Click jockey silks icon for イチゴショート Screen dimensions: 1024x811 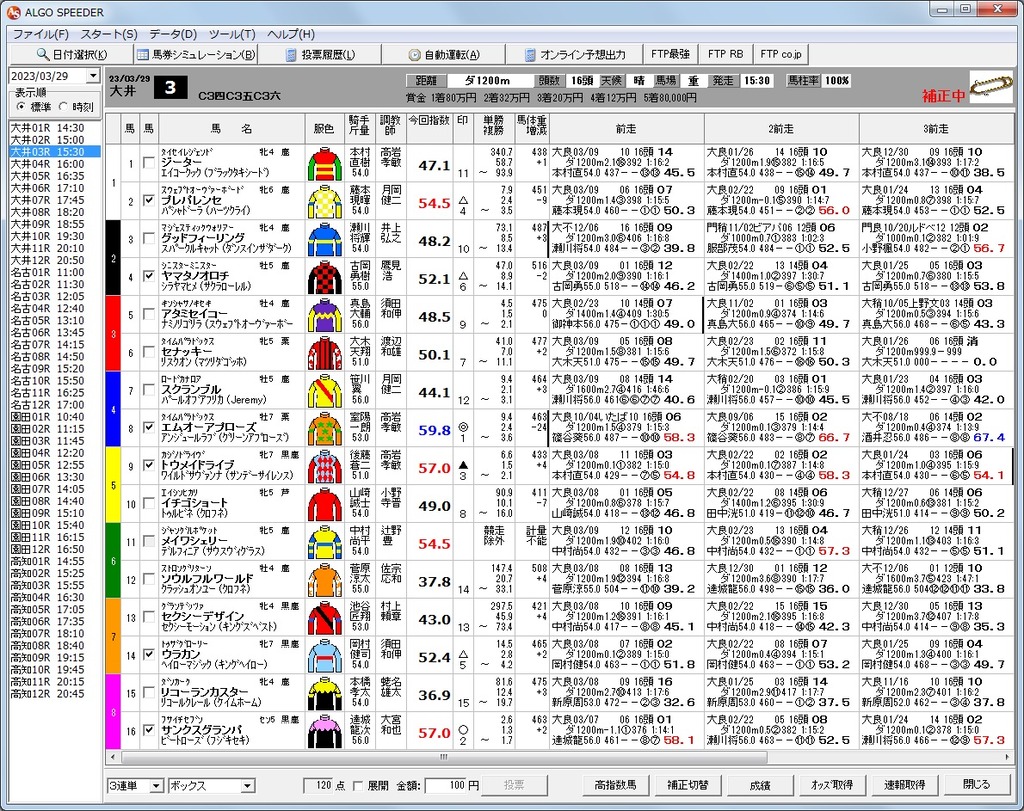[x=325, y=505]
